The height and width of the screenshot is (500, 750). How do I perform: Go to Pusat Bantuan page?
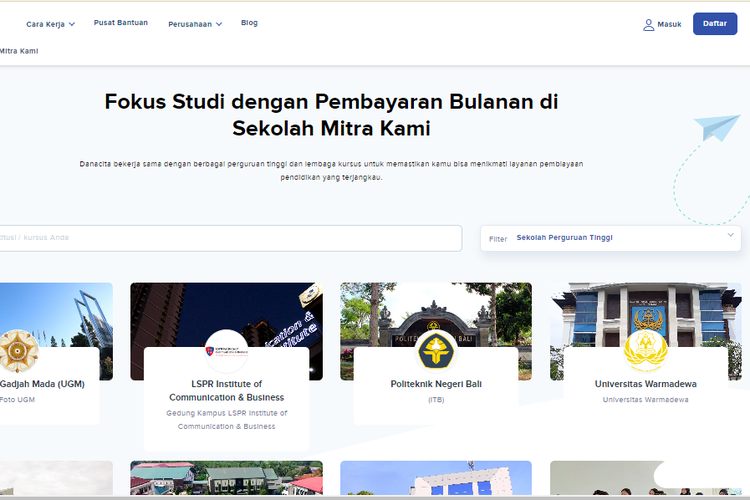tap(121, 22)
